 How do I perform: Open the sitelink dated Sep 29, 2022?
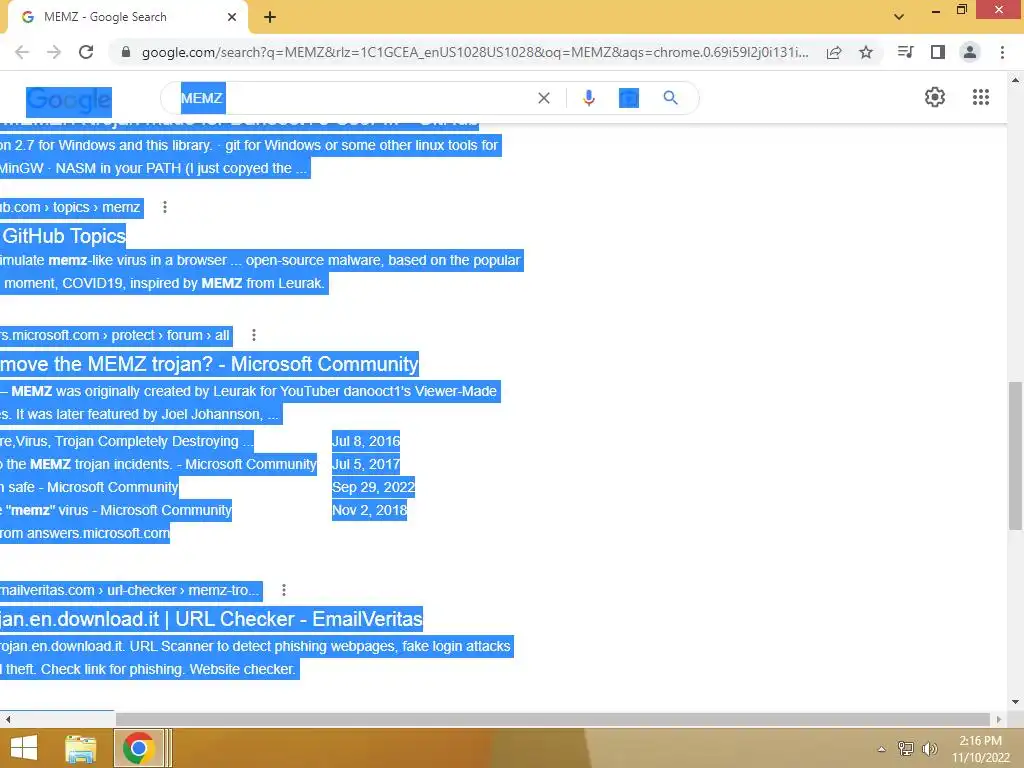tap(89, 487)
